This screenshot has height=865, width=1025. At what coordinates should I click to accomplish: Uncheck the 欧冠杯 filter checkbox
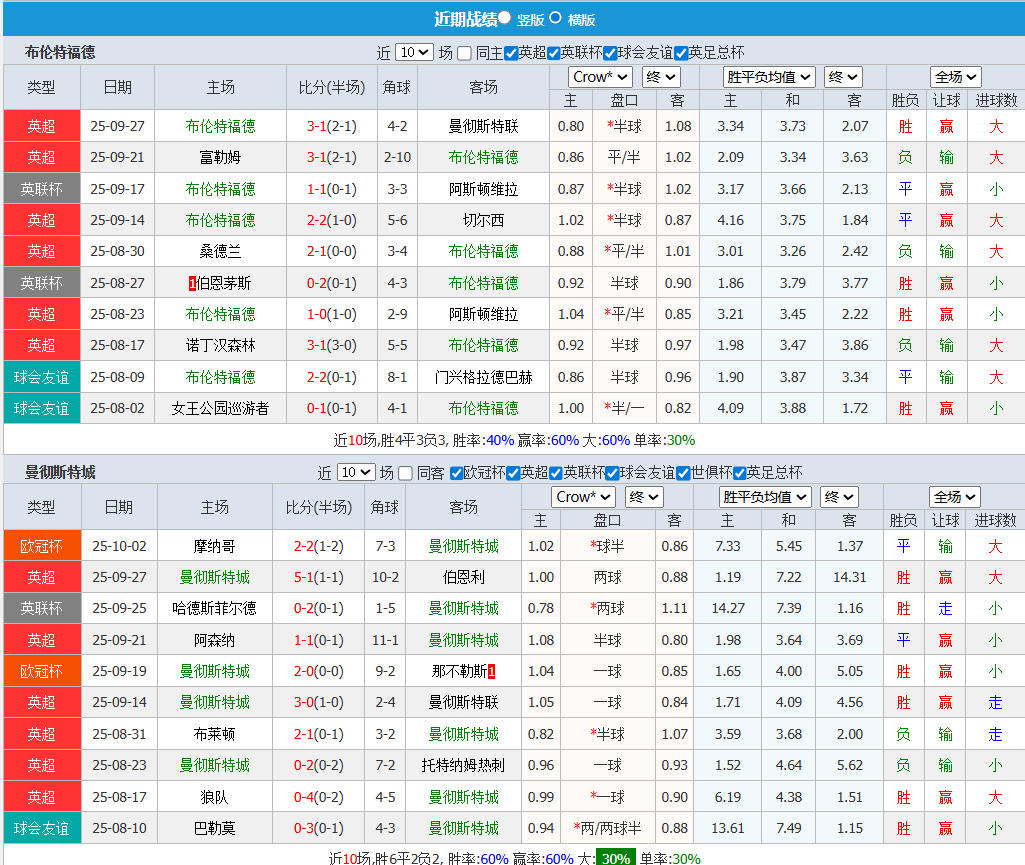458,473
